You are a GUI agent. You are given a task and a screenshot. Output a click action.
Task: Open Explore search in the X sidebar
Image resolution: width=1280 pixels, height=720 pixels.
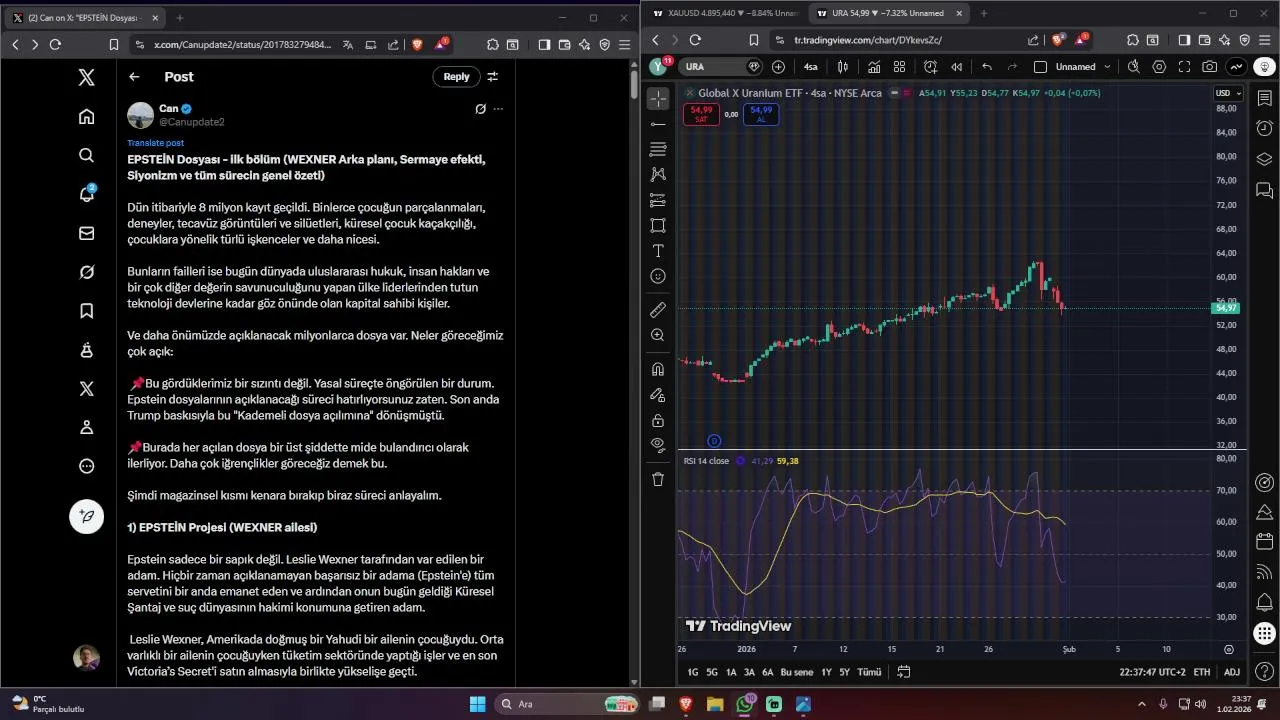(x=87, y=155)
